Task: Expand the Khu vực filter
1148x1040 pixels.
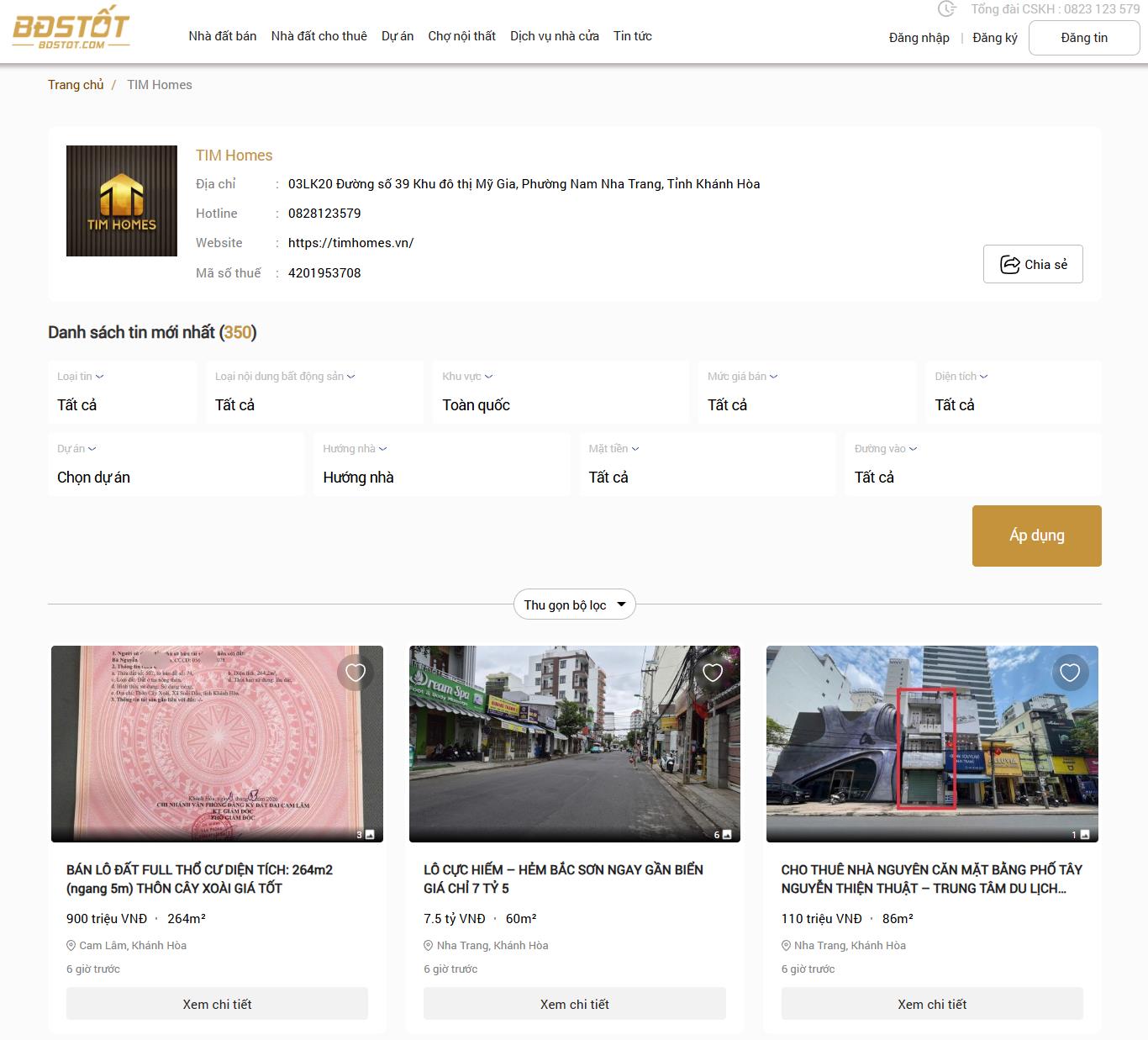Action: pyautogui.click(x=561, y=393)
